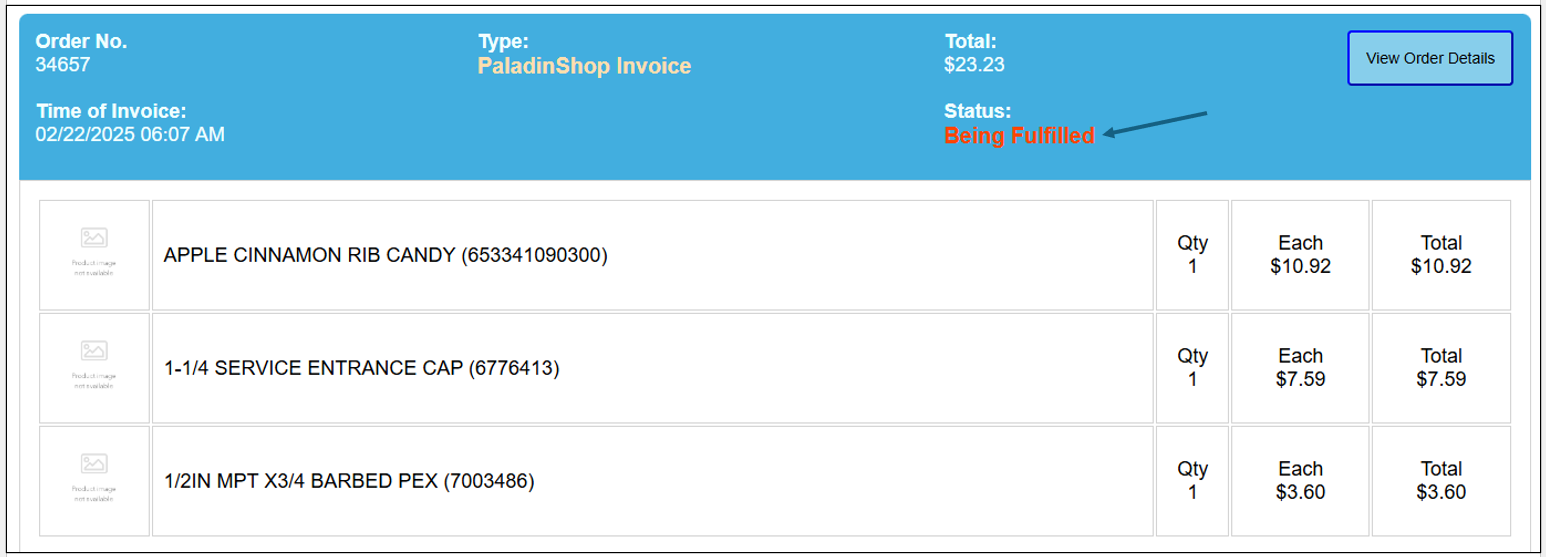Click the Qty cell of Barbed PEX row
This screenshot has height=557, width=1546.
tap(1192, 481)
